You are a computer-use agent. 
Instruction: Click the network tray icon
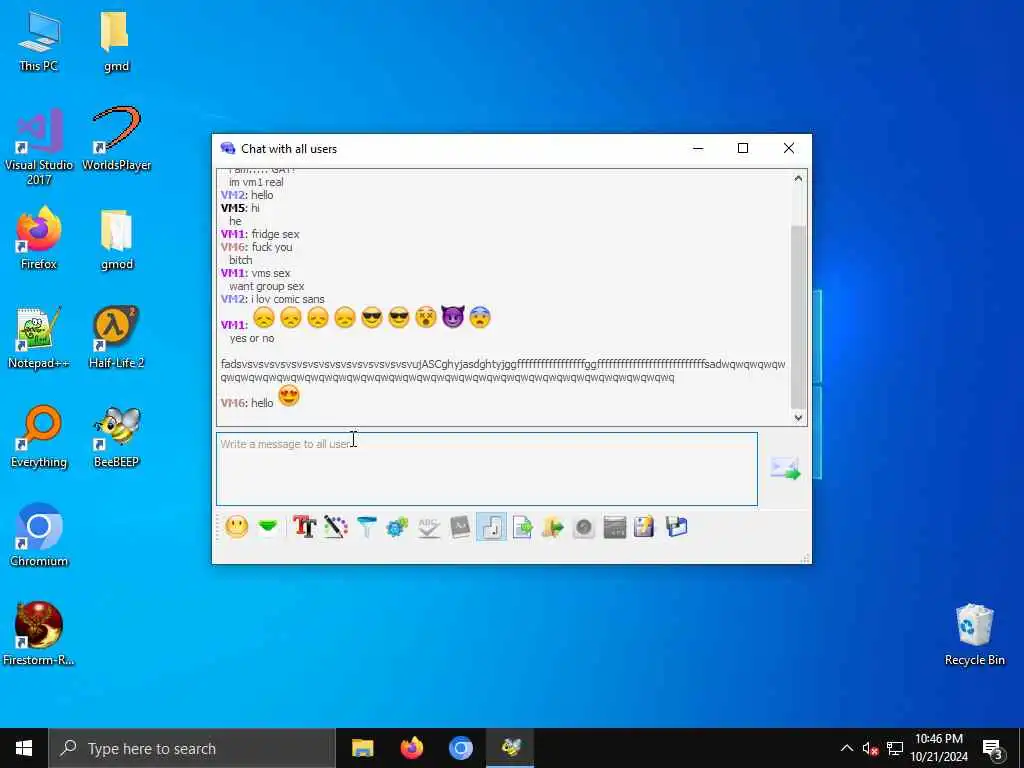895,748
